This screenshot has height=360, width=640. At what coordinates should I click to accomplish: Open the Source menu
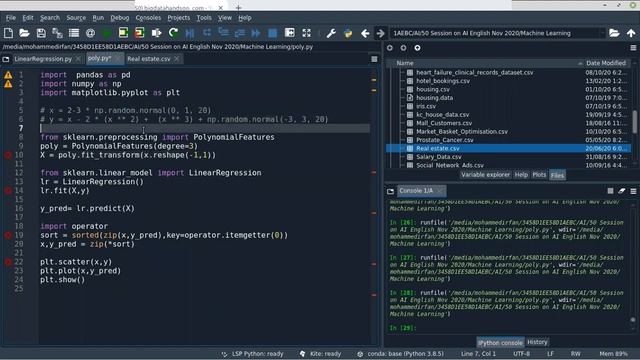[x=76, y=18]
